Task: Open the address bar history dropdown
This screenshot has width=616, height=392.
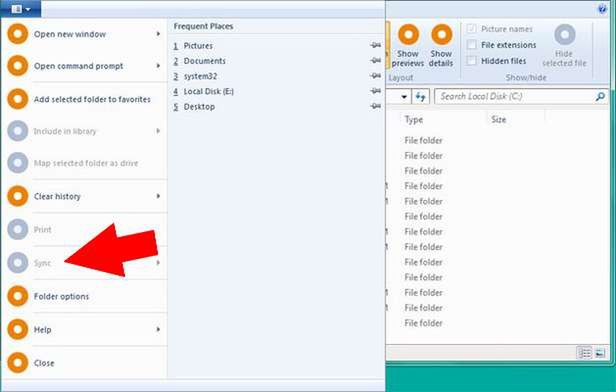Action: pos(403,97)
